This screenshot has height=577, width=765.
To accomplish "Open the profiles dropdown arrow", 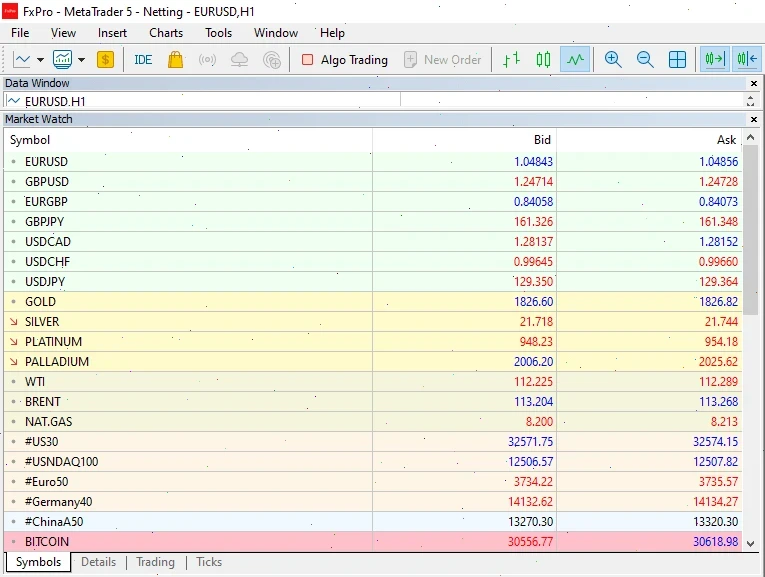I will click(x=81, y=60).
